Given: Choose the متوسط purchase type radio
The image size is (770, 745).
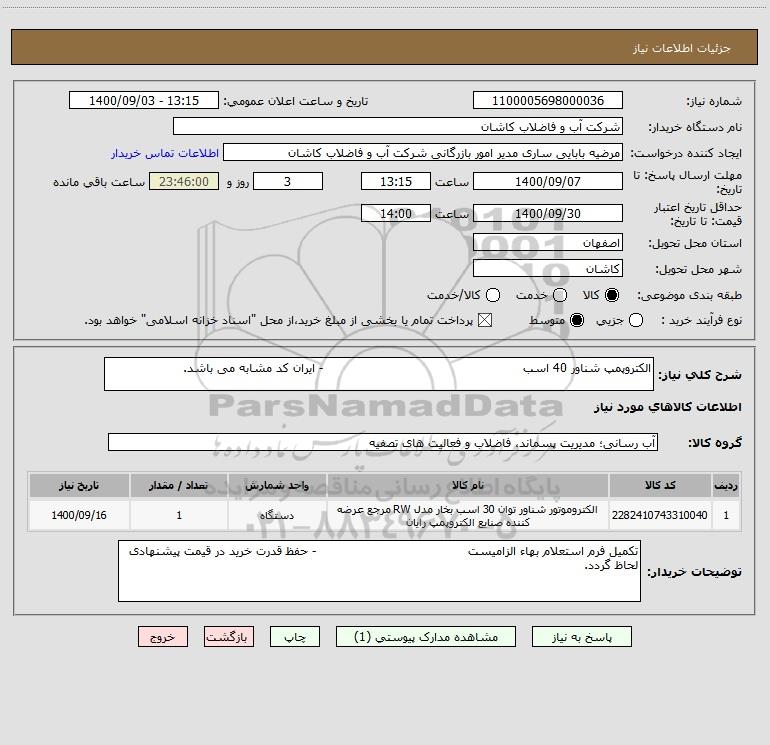Looking at the screenshot, I should 577,320.
